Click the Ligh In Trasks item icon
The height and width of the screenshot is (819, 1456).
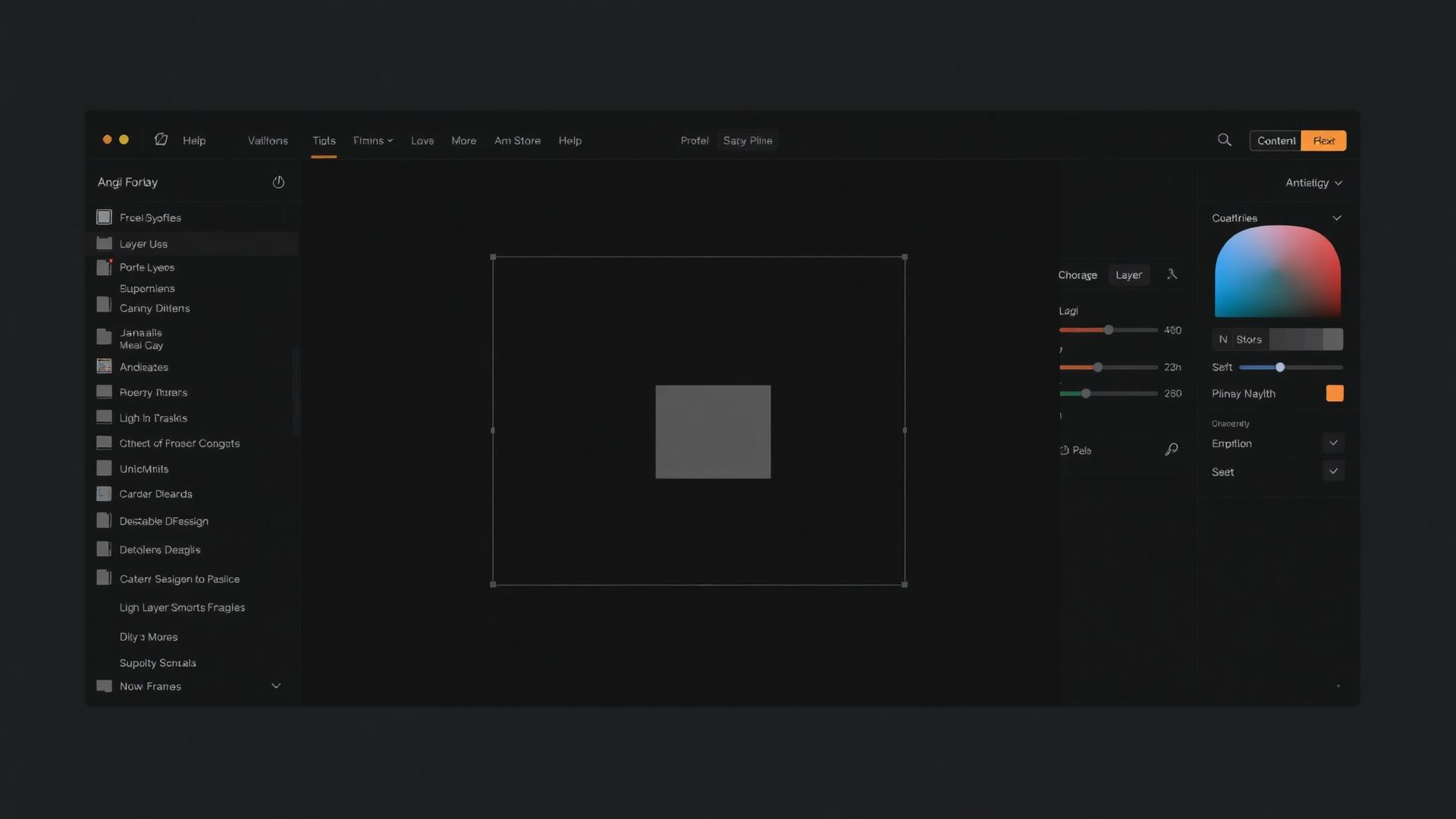click(x=104, y=417)
